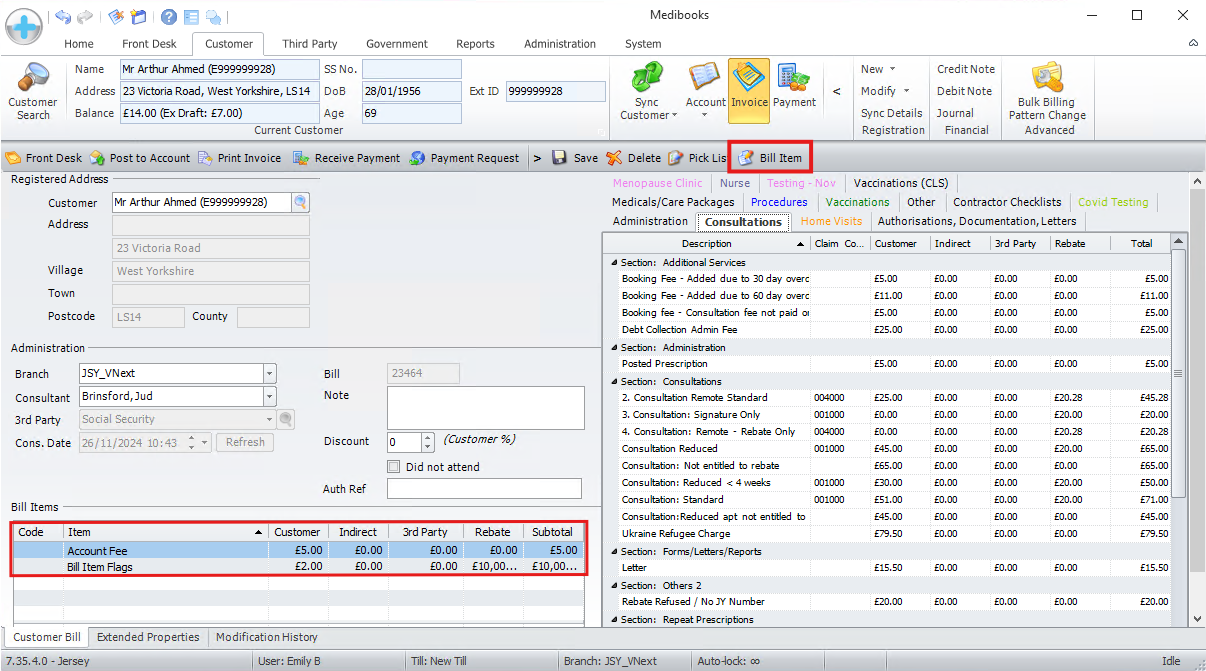Viewport: 1206px width, 671px height.
Task: Open the Payment ribbon icon
Action: point(794,78)
